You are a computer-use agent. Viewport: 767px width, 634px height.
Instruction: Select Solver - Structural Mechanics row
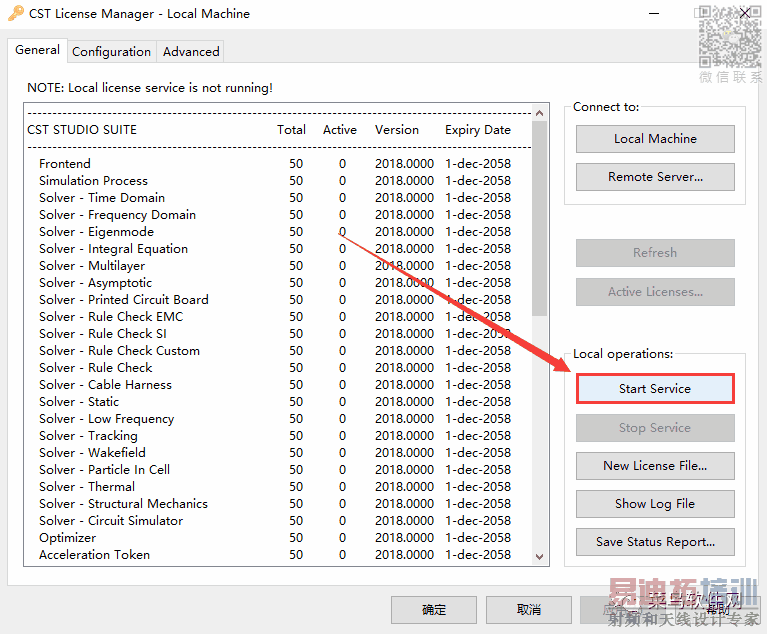[x=275, y=504]
